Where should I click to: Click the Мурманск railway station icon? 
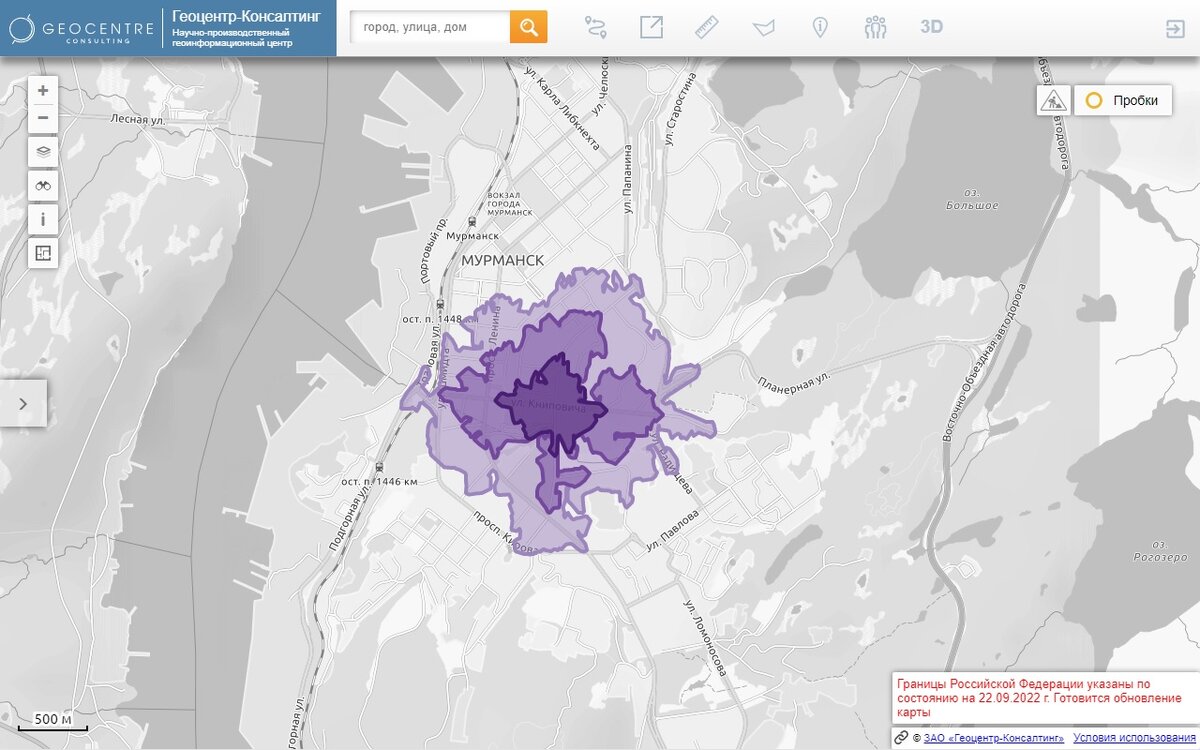471,222
